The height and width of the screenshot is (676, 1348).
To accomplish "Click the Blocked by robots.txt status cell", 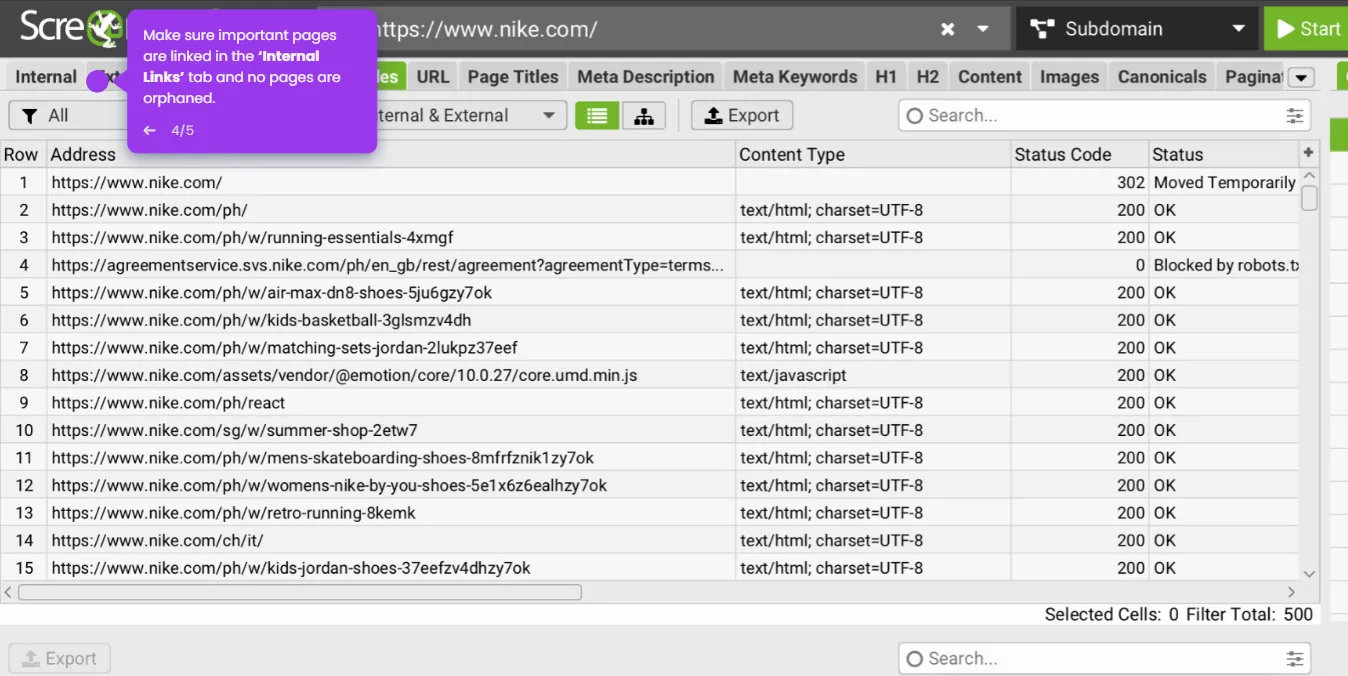I will click(x=1224, y=265).
